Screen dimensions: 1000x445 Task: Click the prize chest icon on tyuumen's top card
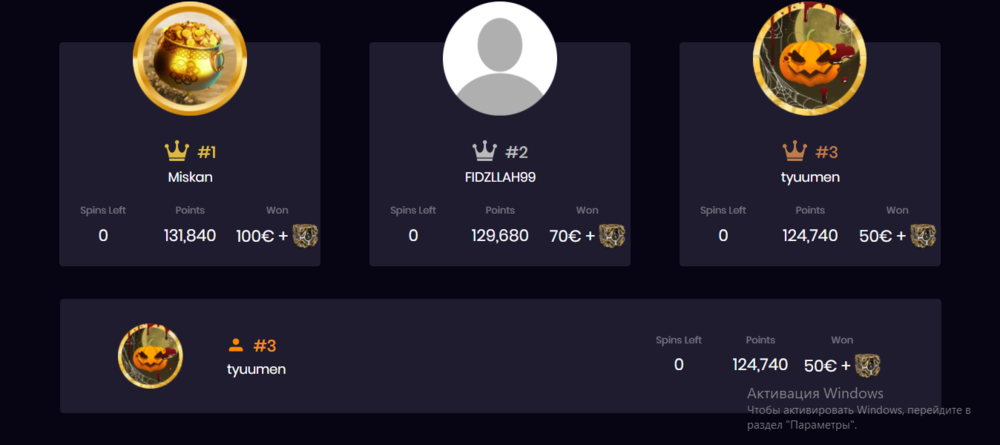coord(923,236)
